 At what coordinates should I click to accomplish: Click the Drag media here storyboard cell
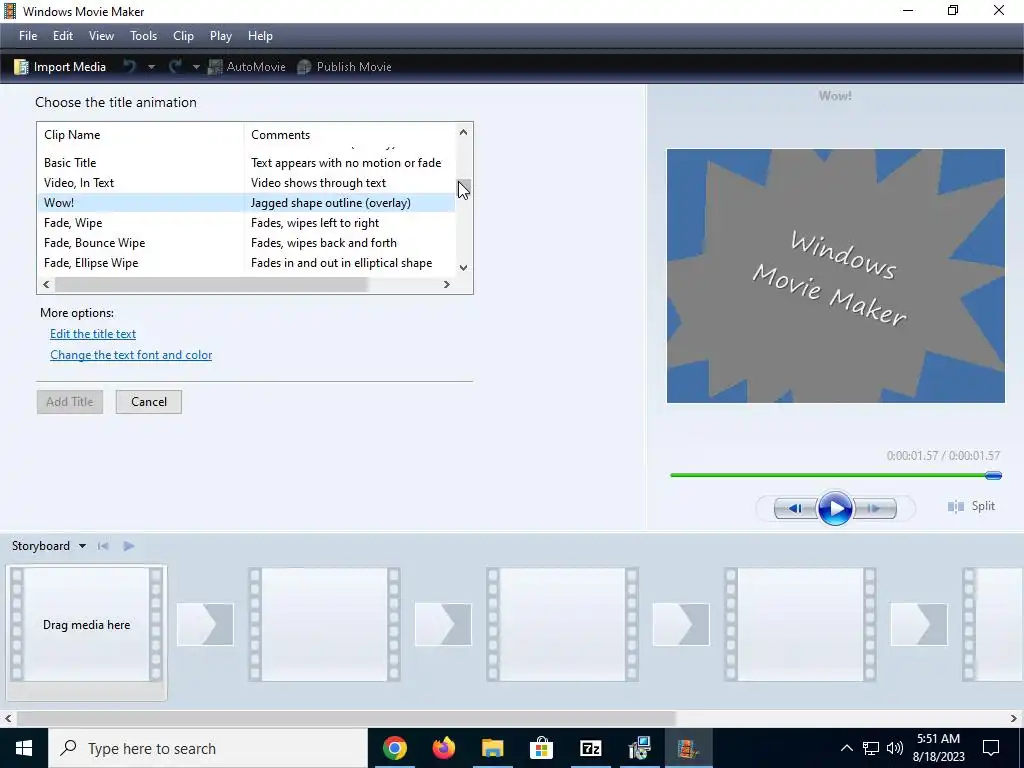pyautogui.click(x=86, y=625)
